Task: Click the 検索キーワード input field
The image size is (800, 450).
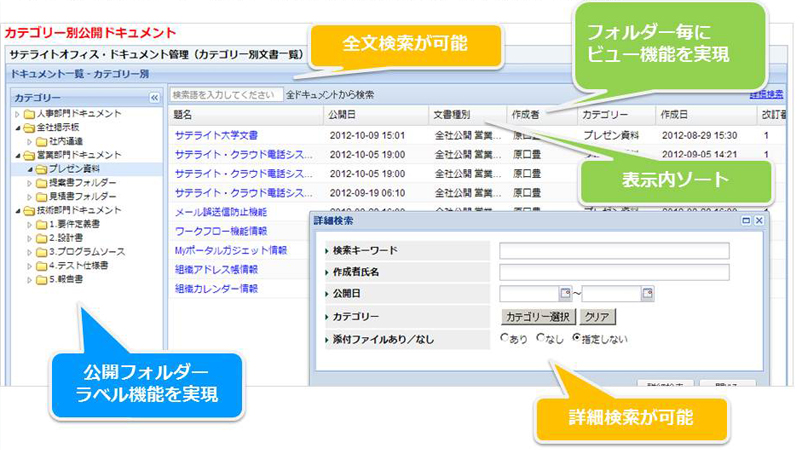Action: tap(614, 250)
